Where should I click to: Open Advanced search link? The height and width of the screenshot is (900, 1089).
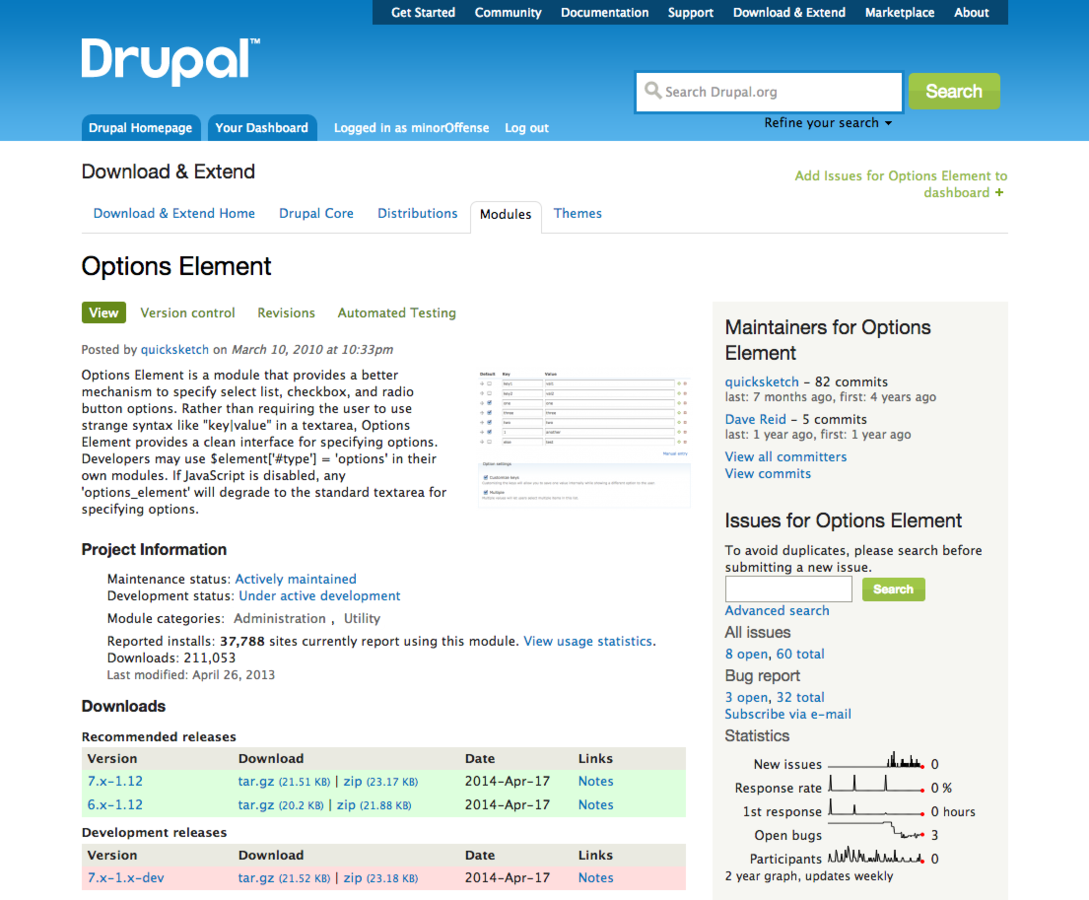coord(776,610)
